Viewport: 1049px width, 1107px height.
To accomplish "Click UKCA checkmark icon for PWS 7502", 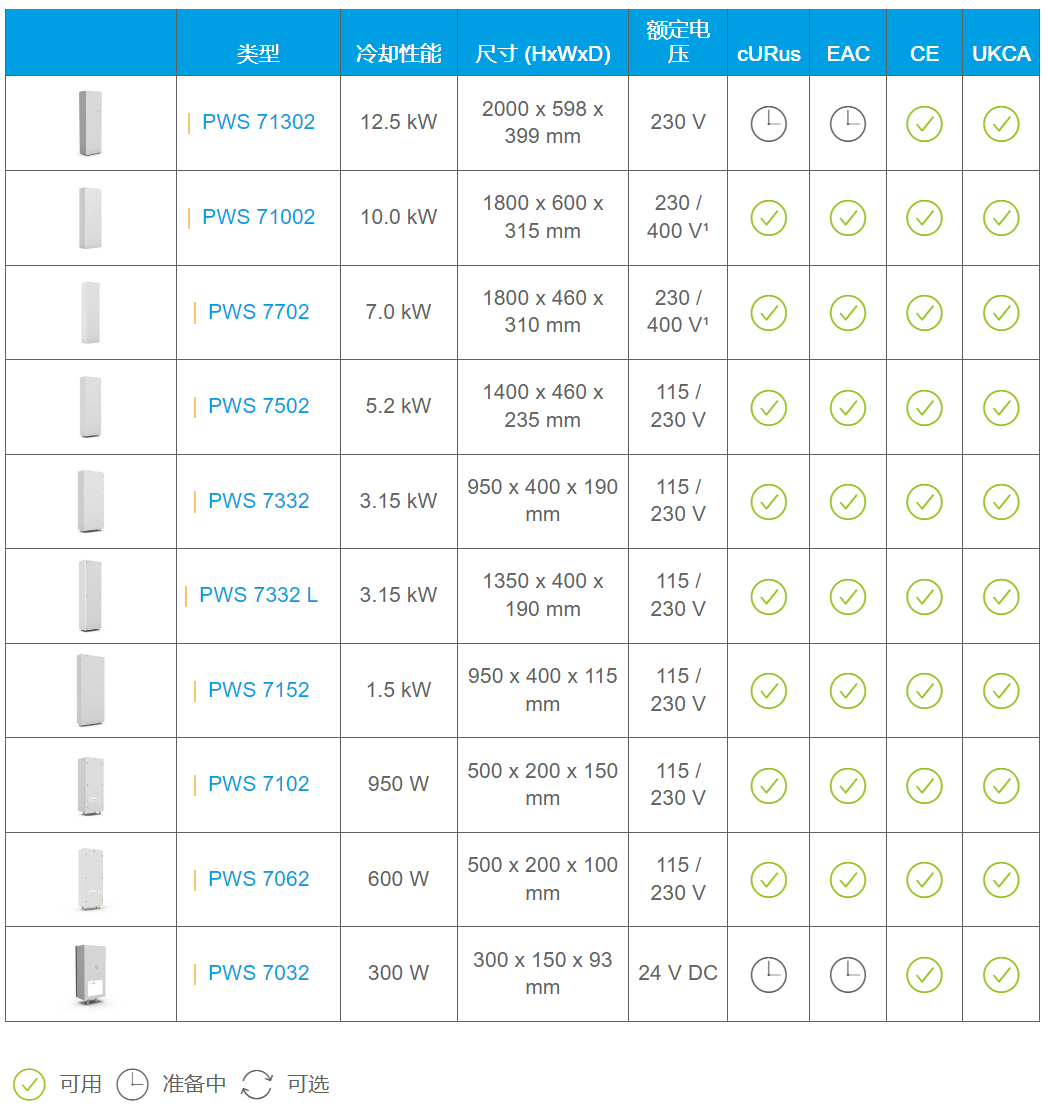I will click(x=1001, y=408).
